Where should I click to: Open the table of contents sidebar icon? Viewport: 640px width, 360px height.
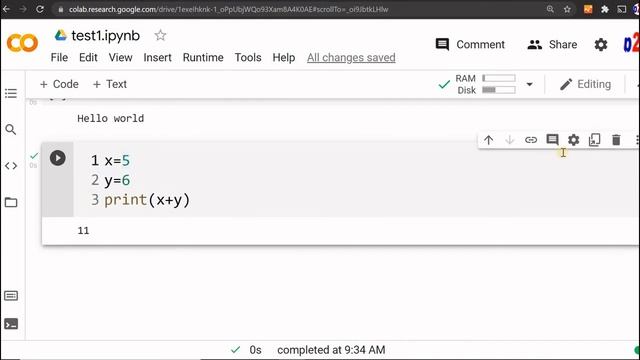coord(11,93)
